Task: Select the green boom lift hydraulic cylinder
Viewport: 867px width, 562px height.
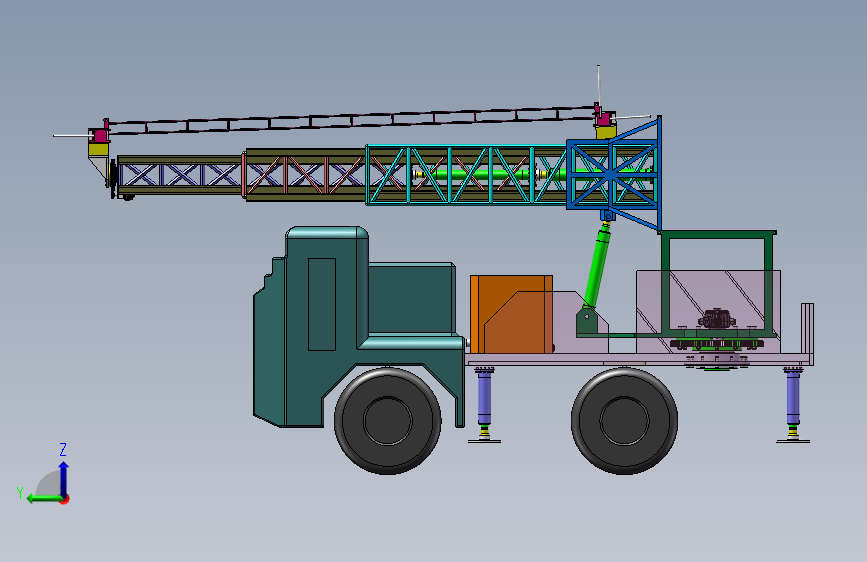Action: pos(597,266)
